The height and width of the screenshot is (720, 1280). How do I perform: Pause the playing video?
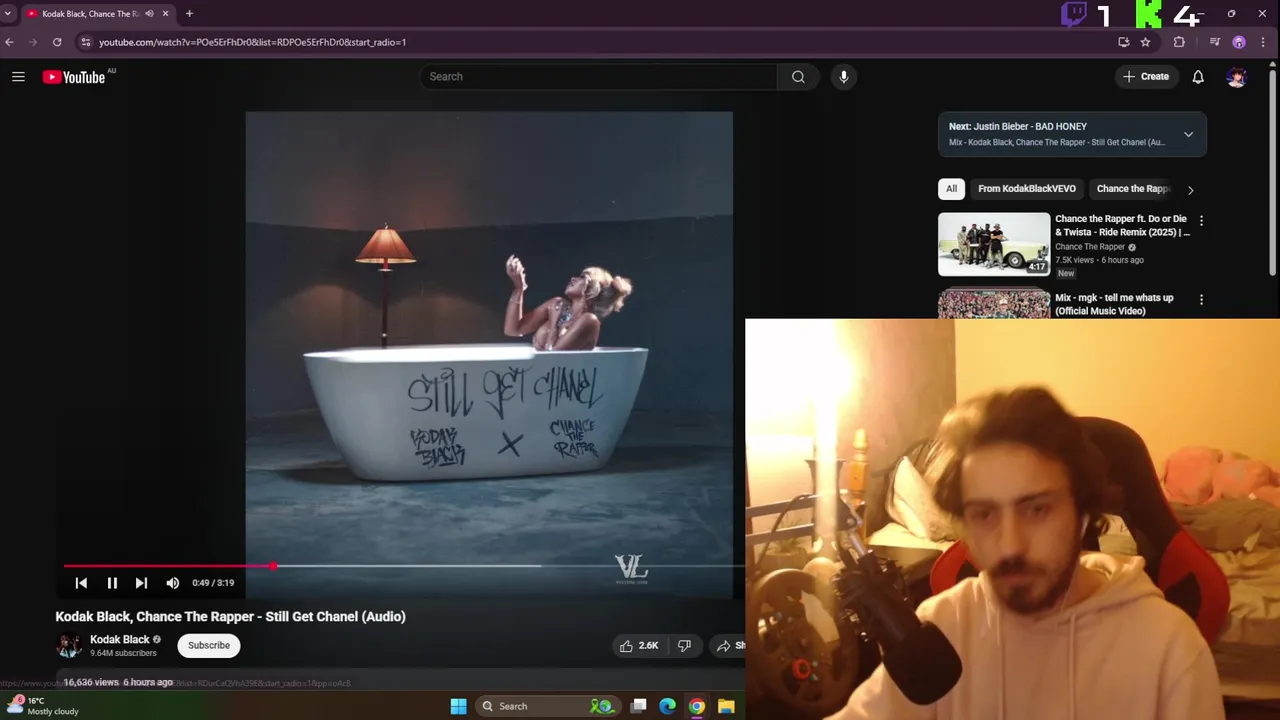pos(112,583)
